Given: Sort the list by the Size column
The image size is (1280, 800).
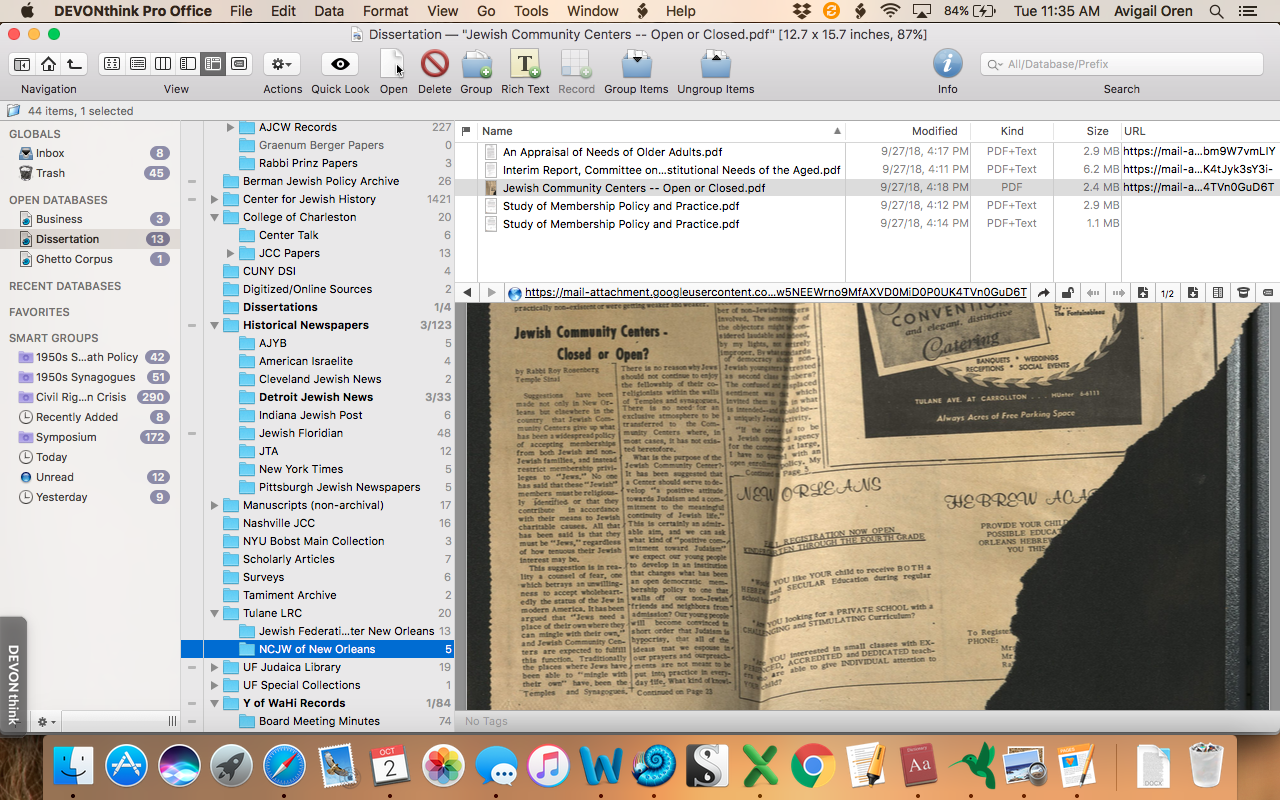Looking at the screenshot, I should [1086, 131].
